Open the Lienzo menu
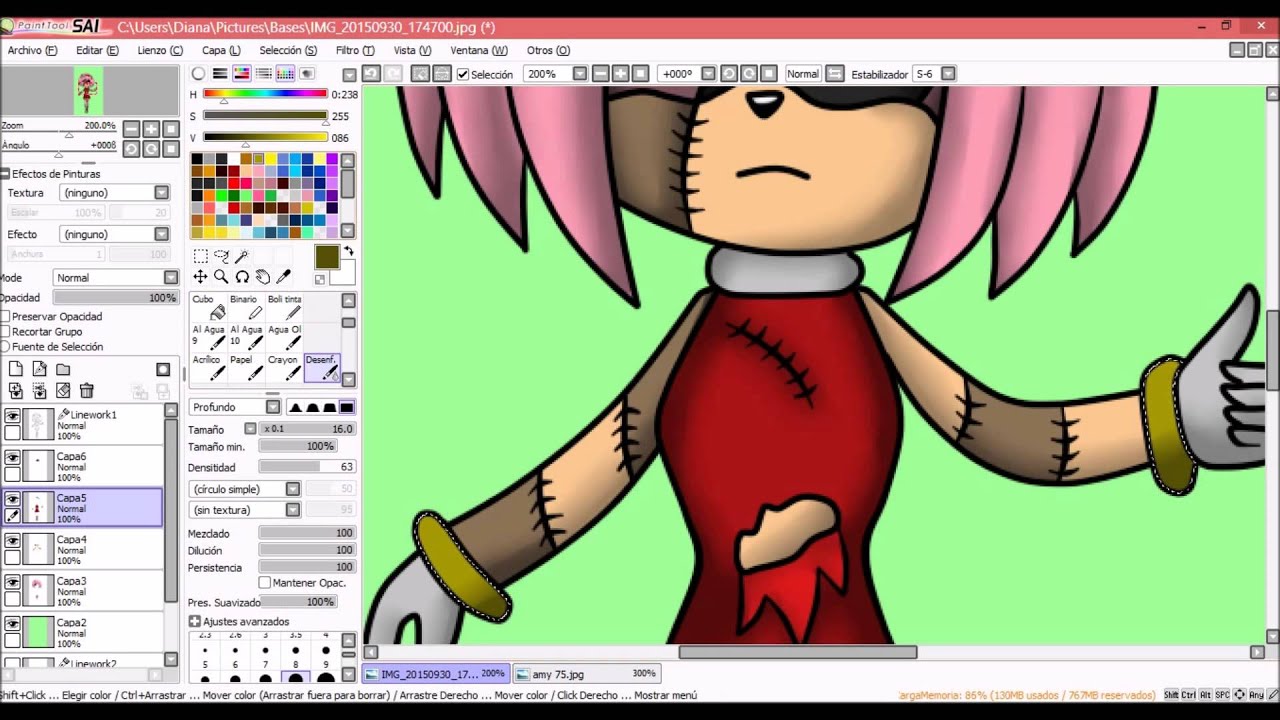Viewport: 1280px width, 720px height. pos(160,50)
